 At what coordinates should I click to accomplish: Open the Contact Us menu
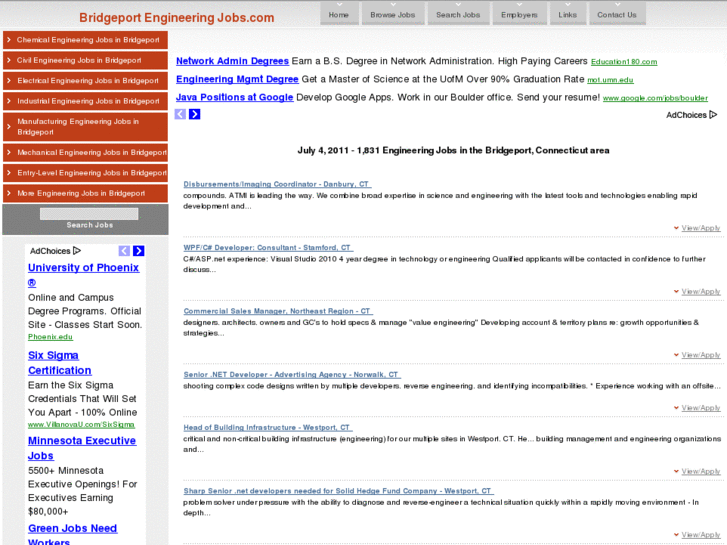coord(617,13)
